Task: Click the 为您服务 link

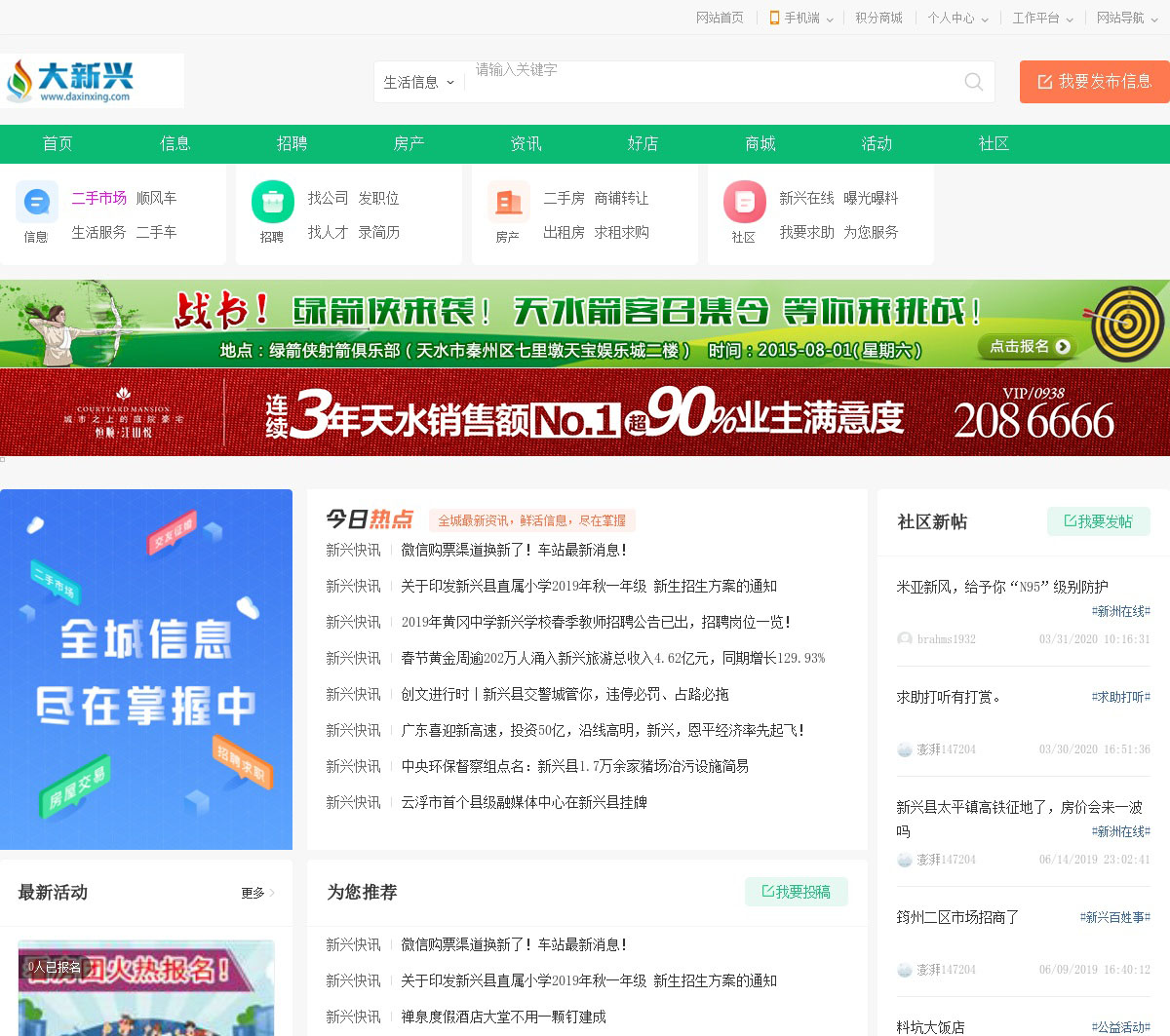Action: [x=871, y=232]
